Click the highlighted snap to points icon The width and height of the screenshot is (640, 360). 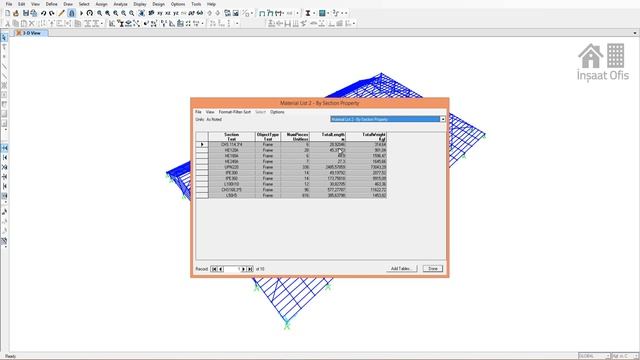coord(4,148)
